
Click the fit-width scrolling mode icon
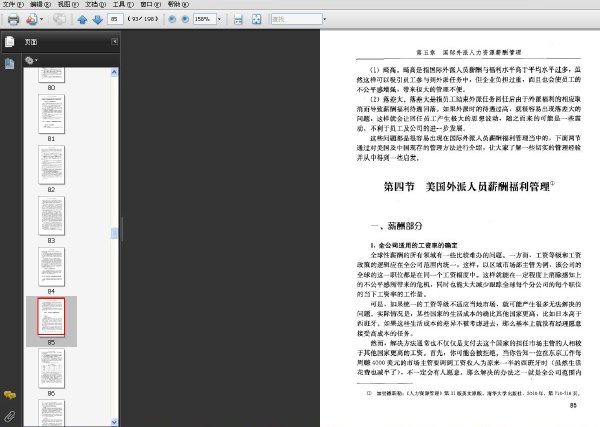[x=238, y=19]
